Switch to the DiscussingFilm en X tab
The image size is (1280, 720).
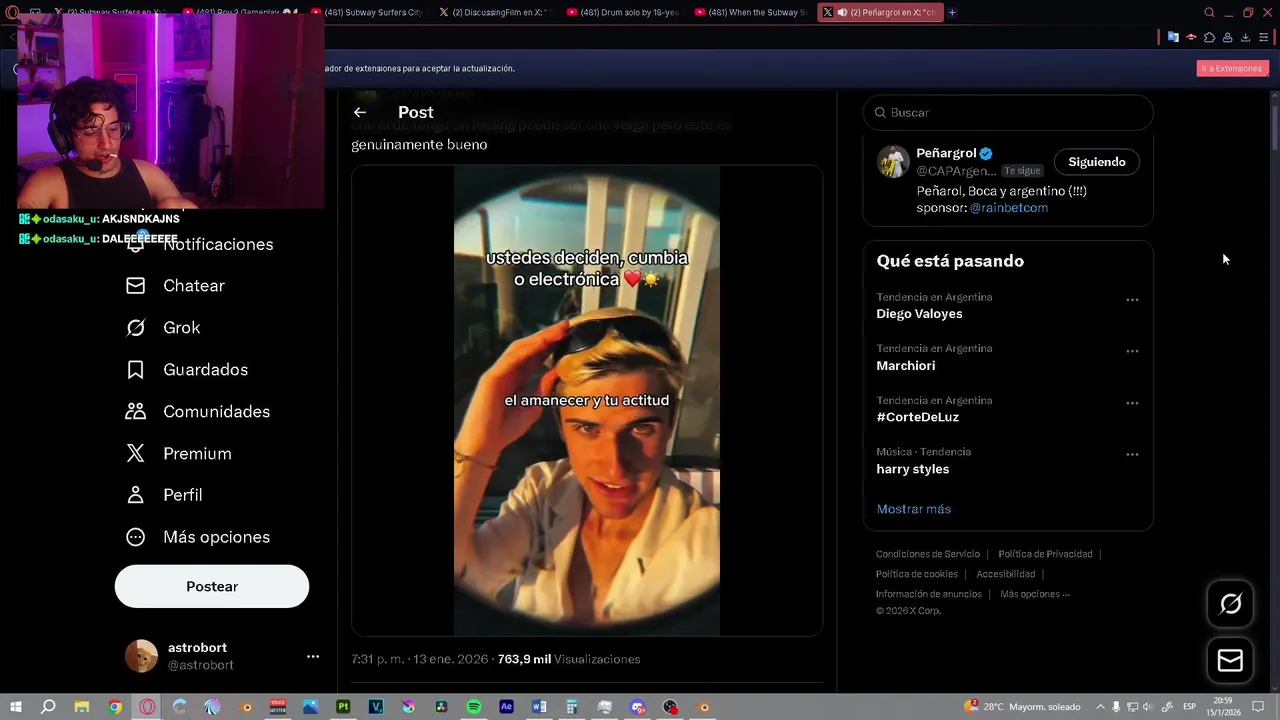point(496,12)
